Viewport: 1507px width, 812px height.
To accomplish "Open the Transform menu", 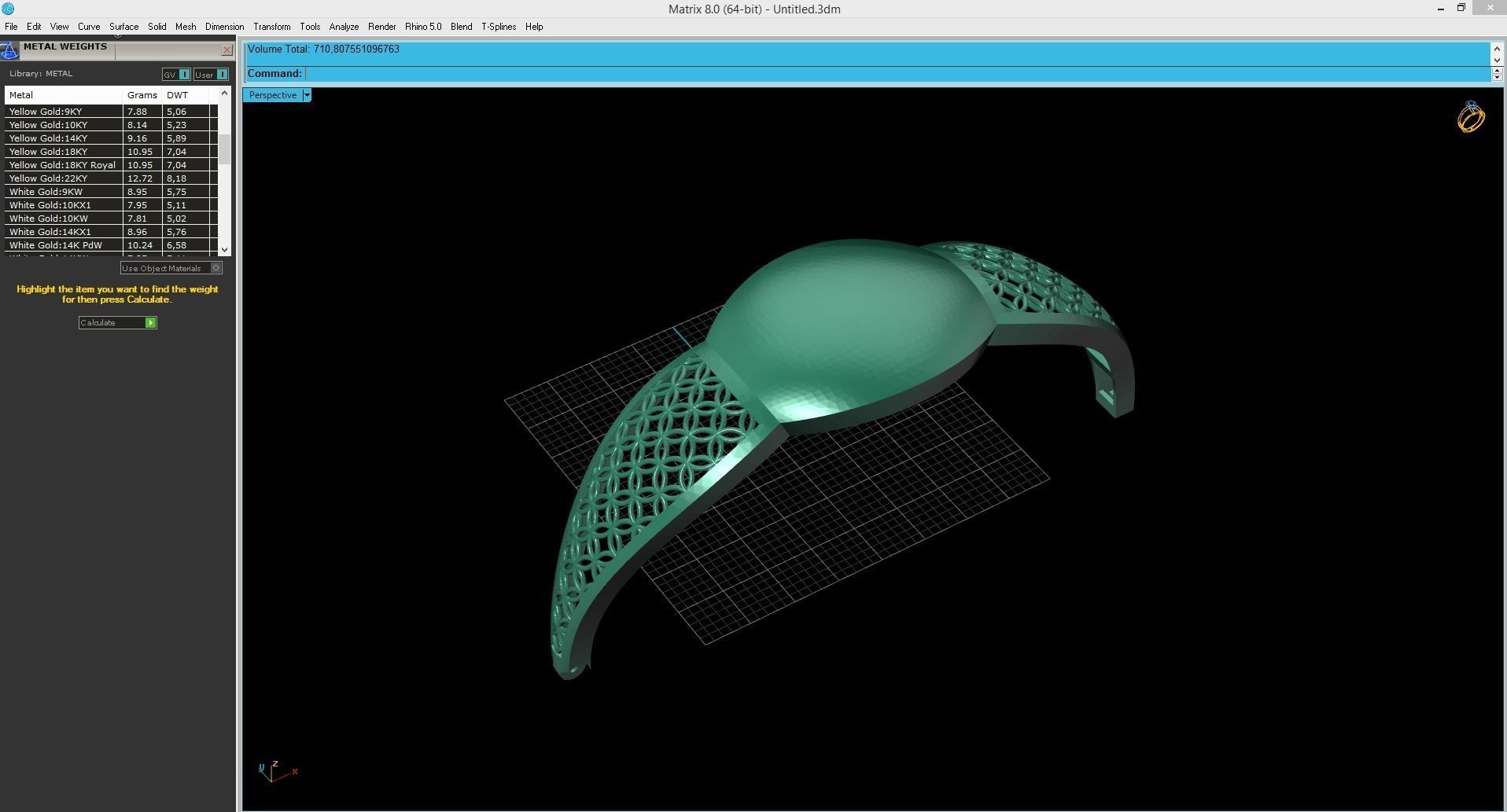I will coord(272,27).
